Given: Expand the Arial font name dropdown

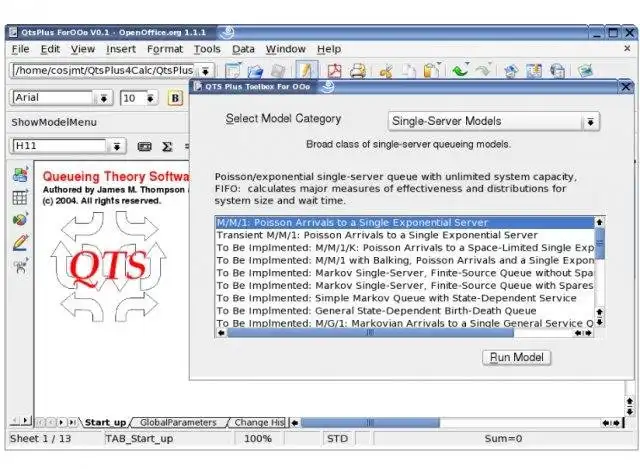Looking at the screenshot, I should tap(104, 98).
